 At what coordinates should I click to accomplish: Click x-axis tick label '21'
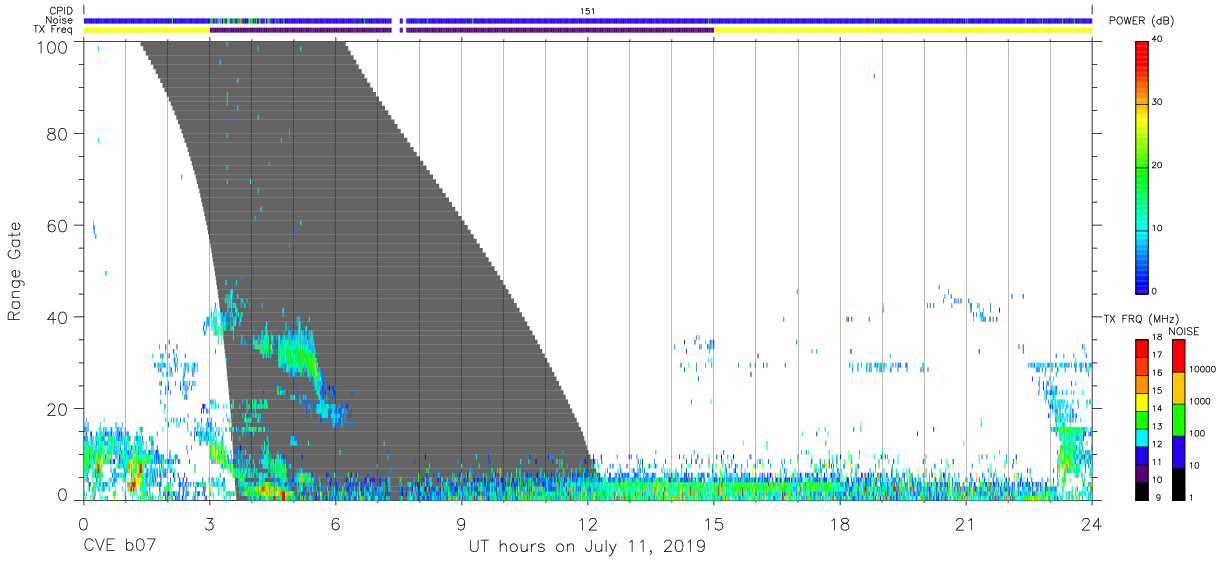pyautogui.click(x=966, y=523)
